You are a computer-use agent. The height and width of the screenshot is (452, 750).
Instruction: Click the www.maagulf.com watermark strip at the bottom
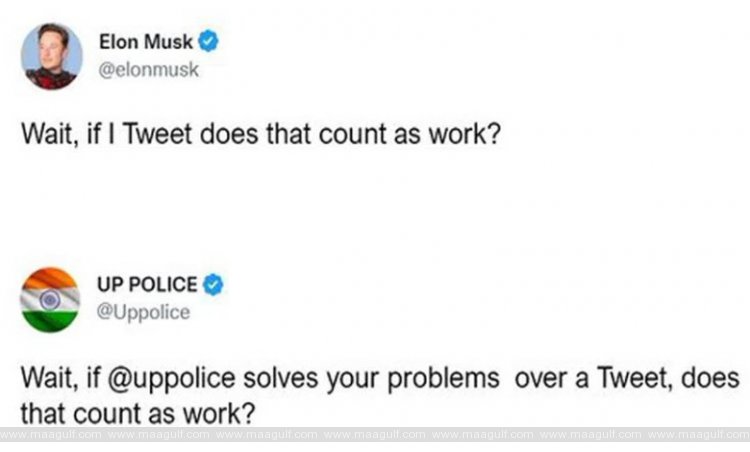click(375, 435)
